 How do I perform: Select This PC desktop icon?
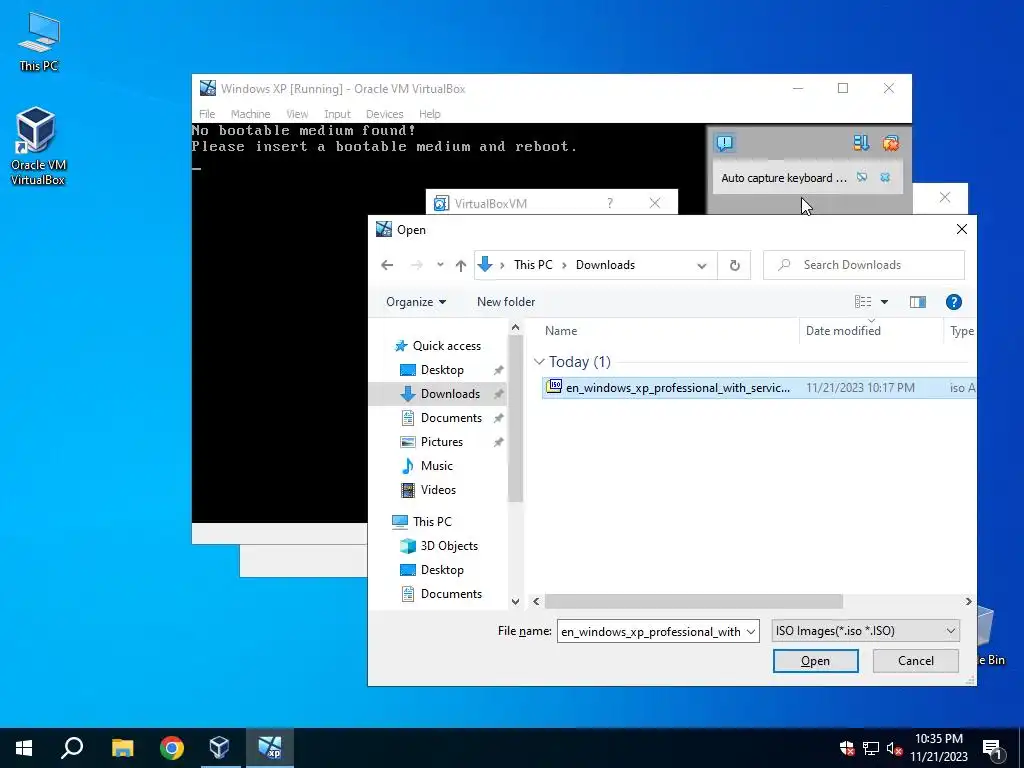coord(39,42)
